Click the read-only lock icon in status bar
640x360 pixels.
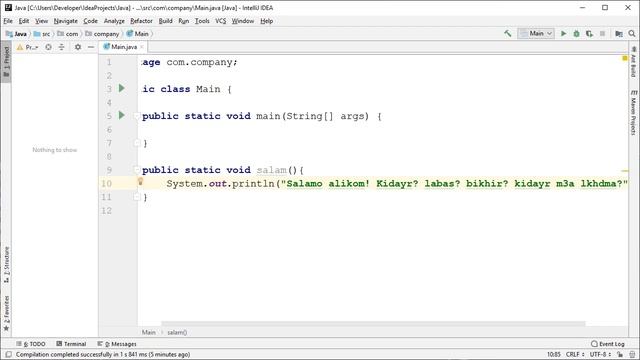pyautogui.click(x=620, y=354)
